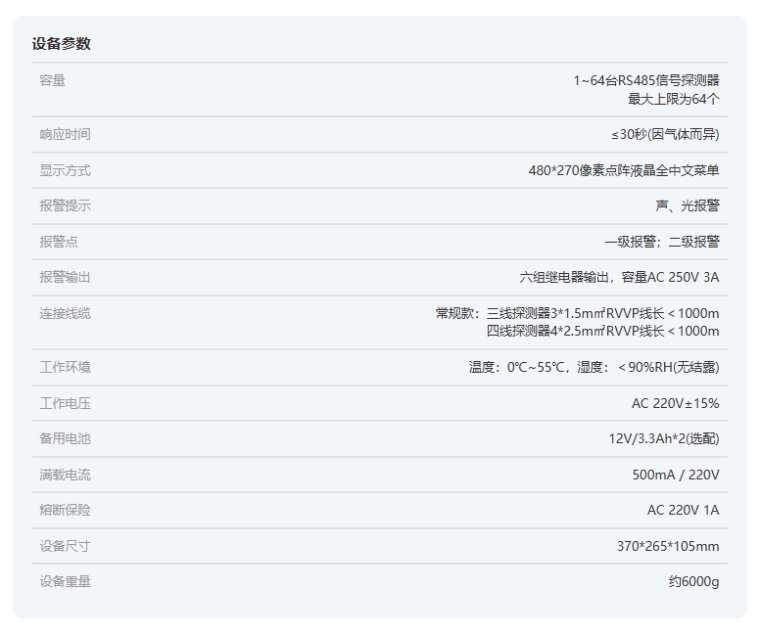Click the 响应时间 parameter label
The width and height of the screenshot is (760, 635).
coord(65,134)
